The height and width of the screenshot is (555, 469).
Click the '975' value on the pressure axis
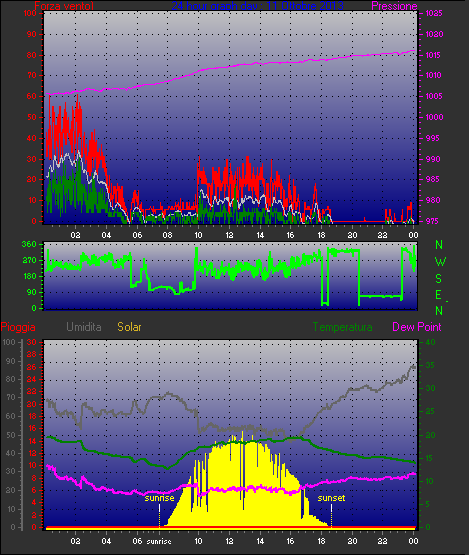432,221
